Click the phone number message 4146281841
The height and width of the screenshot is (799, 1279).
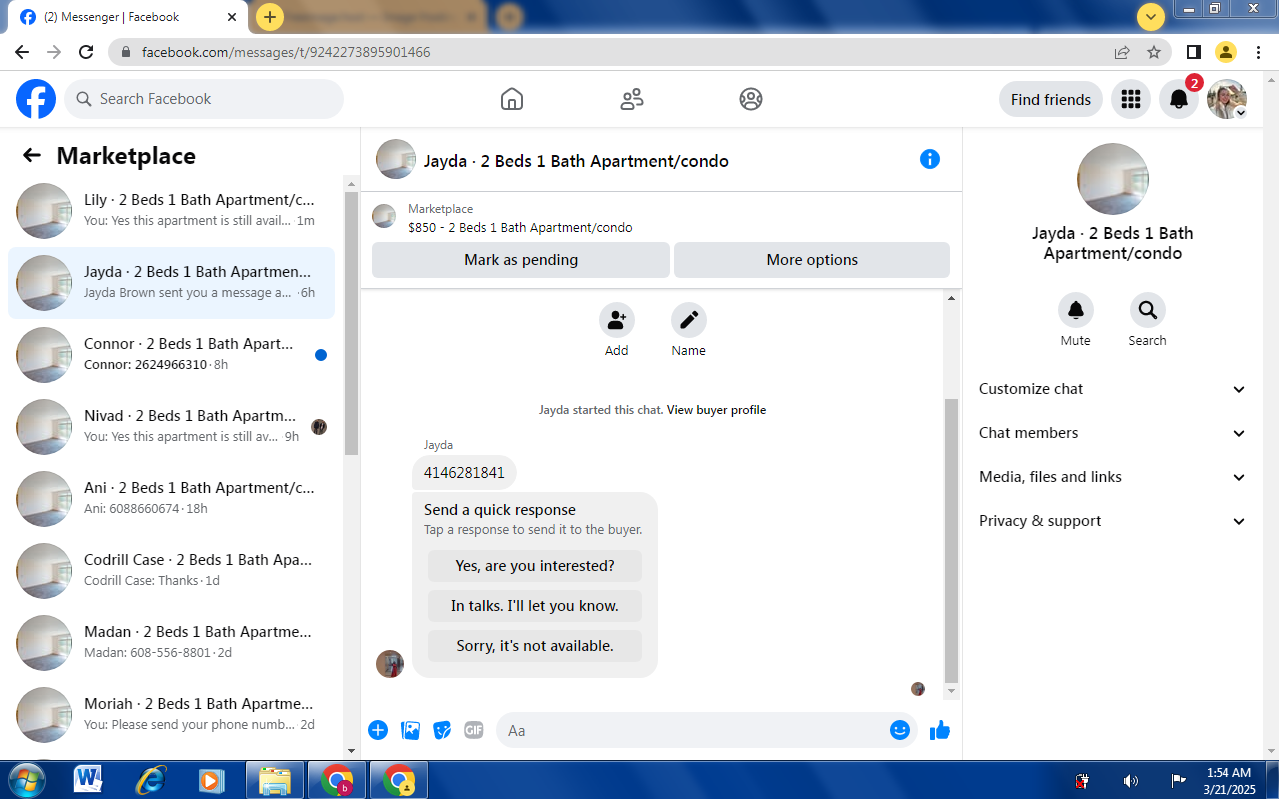(x=464, y=473)
